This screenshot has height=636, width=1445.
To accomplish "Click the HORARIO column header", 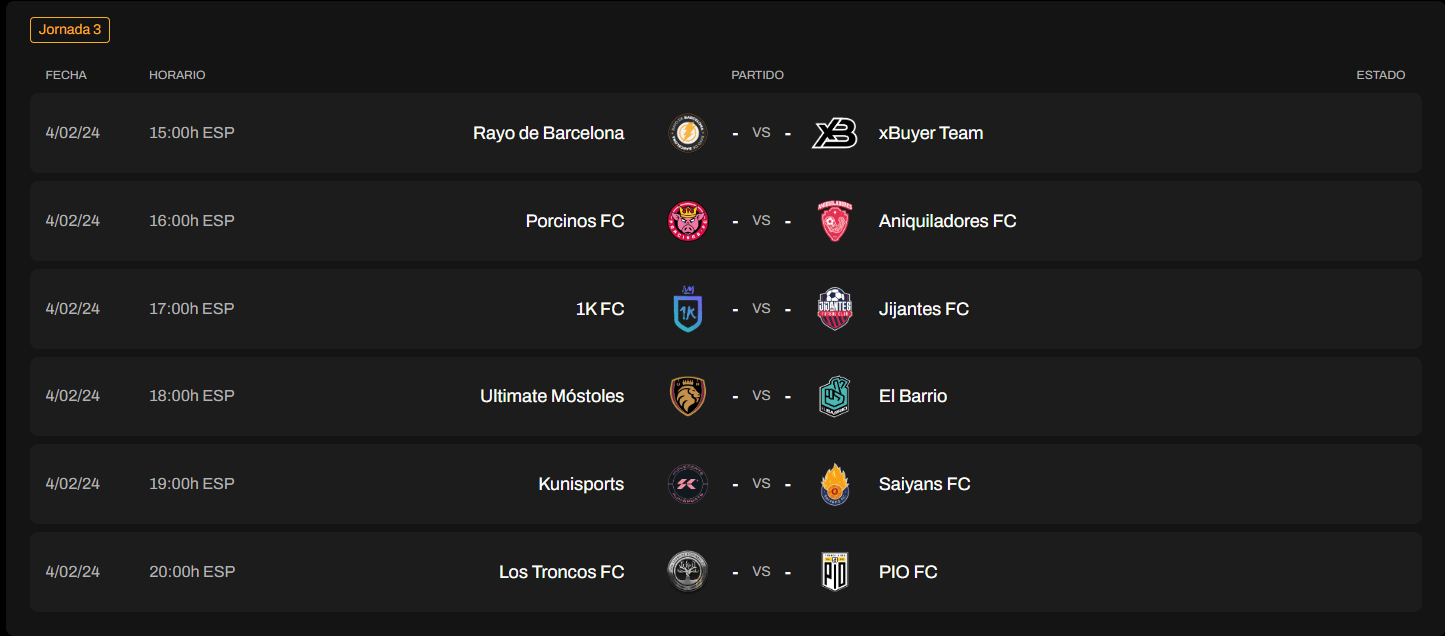I will (177, 74).
